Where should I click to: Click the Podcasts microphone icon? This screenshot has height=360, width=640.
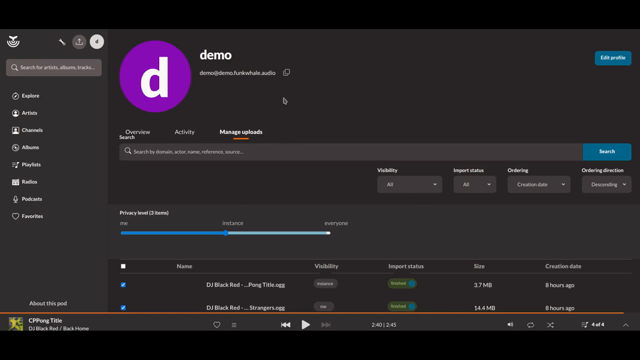[x=16, y=199]
